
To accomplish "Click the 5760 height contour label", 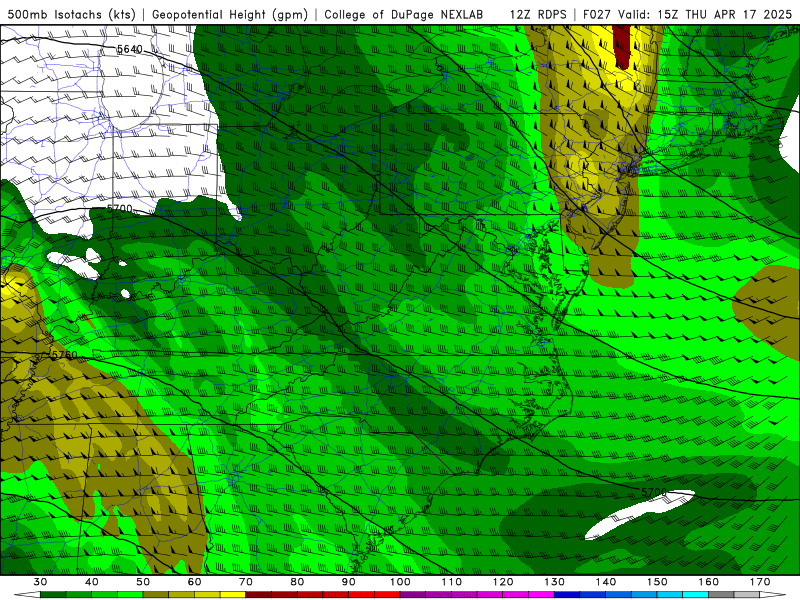I will 65,355.
